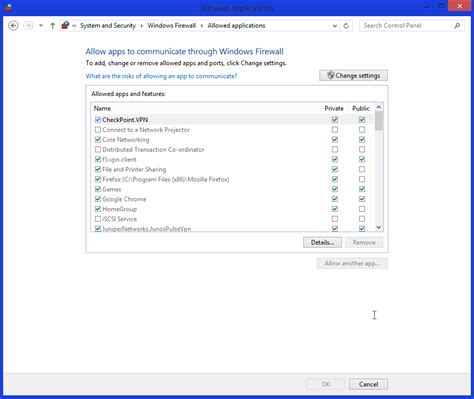Expand the chevron after System and Security
Screen dimensions: 474x399
(x=142, y=26)
